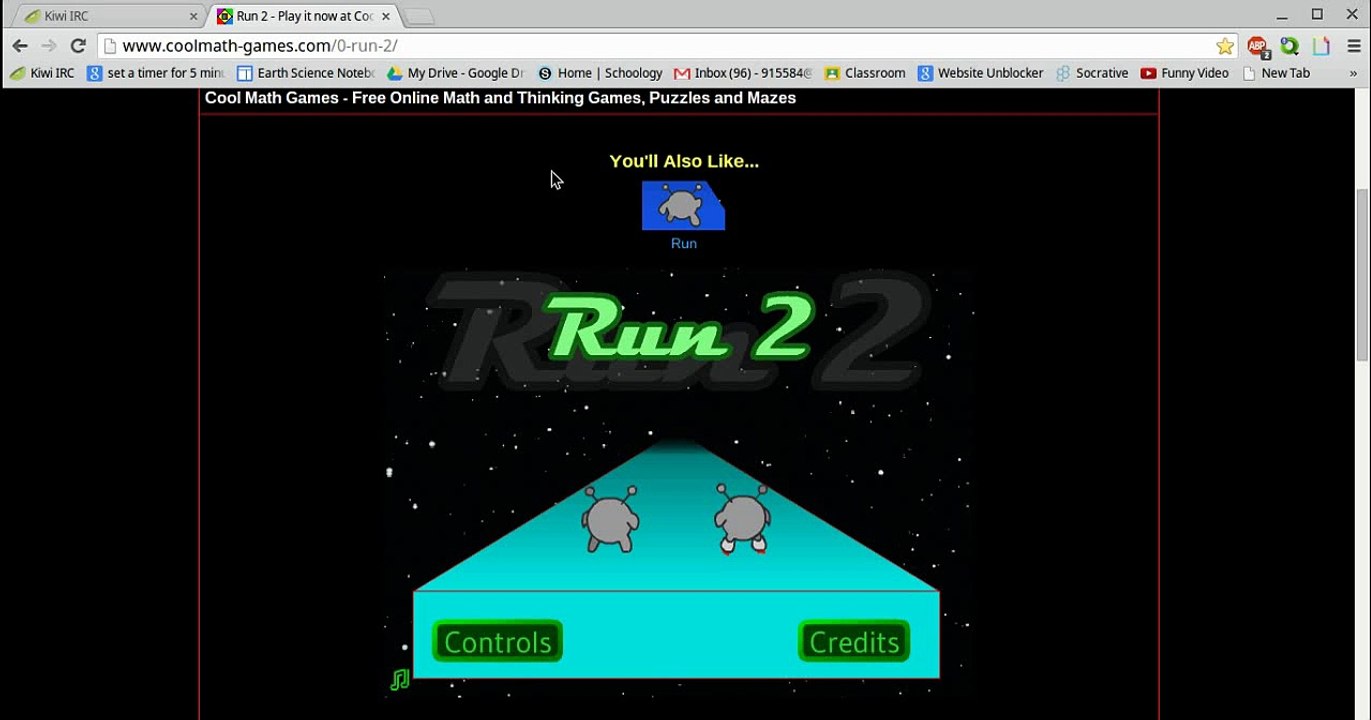The height and width of the screenshot is (720, 1371).
Task: Open the Socrative bookmark
Action: (1092, 73)
